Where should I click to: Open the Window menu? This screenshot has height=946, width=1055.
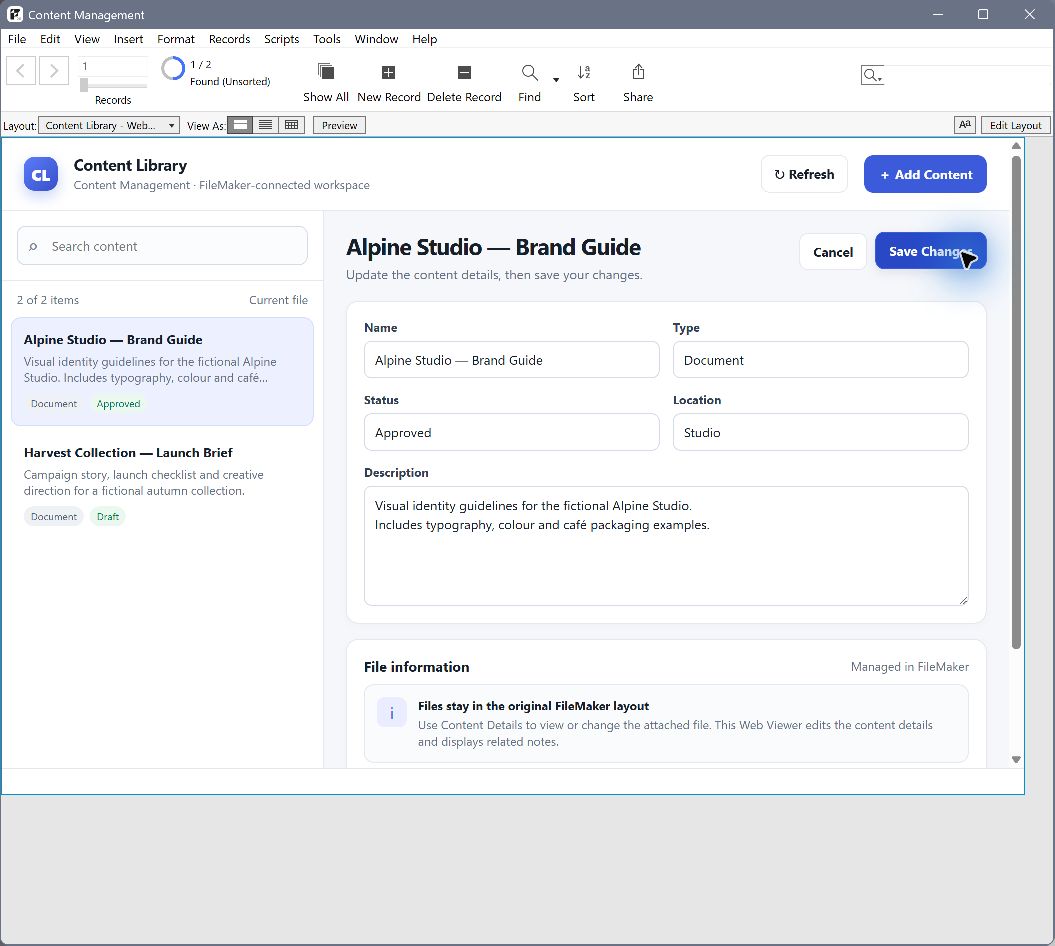pyautogui.click(x=376, y=39)
